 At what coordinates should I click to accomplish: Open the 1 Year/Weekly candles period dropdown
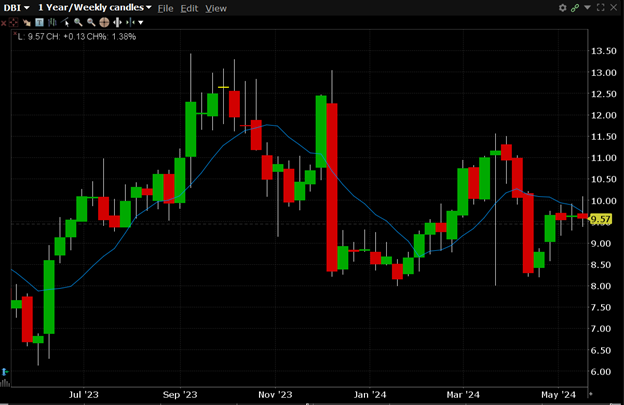(x=95, y=8)
